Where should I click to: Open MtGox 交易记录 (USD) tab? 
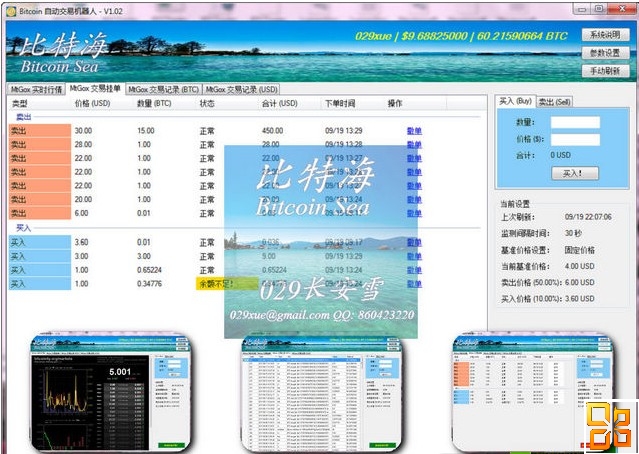tap(240, 89)
